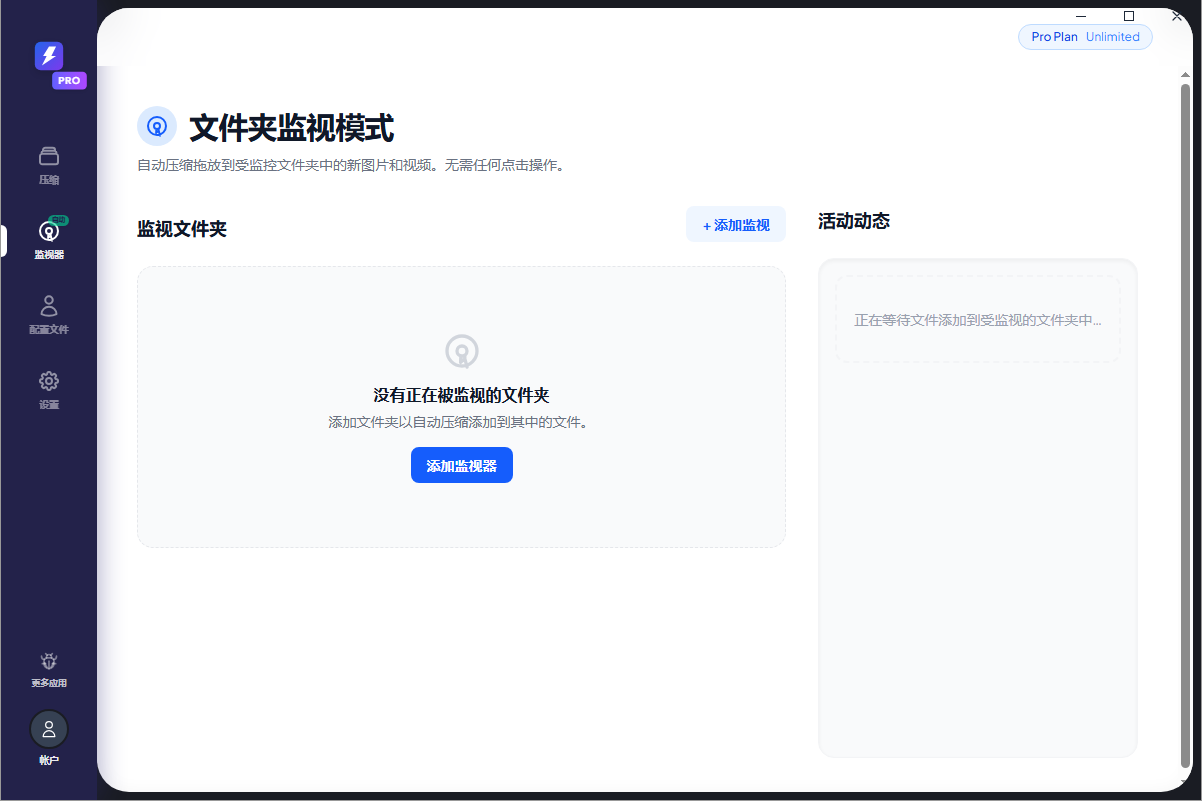This screenshot has width=1202, height=801.
Task: Close the application window
Action: 1177,16
